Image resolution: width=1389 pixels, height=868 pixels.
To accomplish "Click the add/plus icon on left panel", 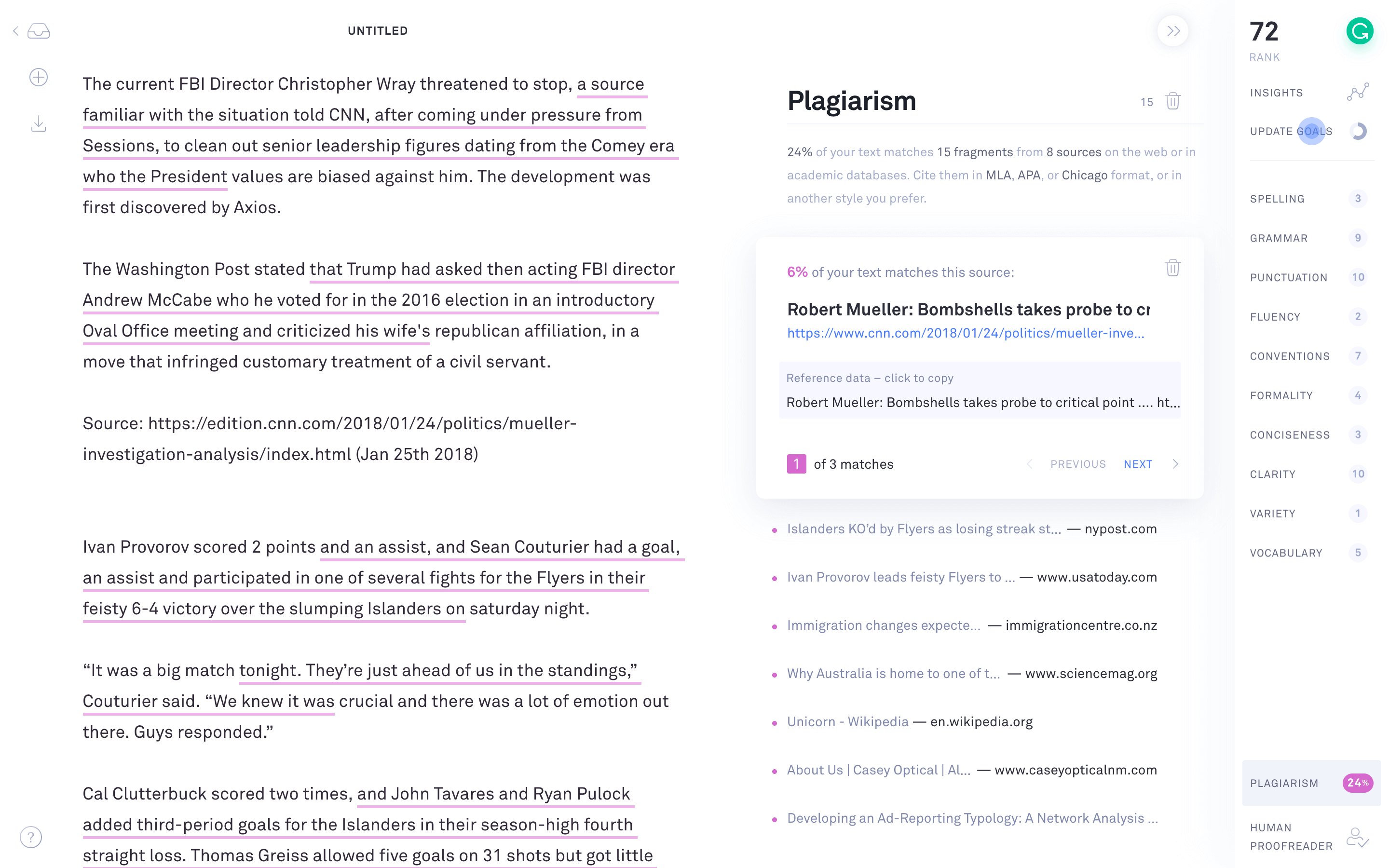I will [x=38, y=77].
